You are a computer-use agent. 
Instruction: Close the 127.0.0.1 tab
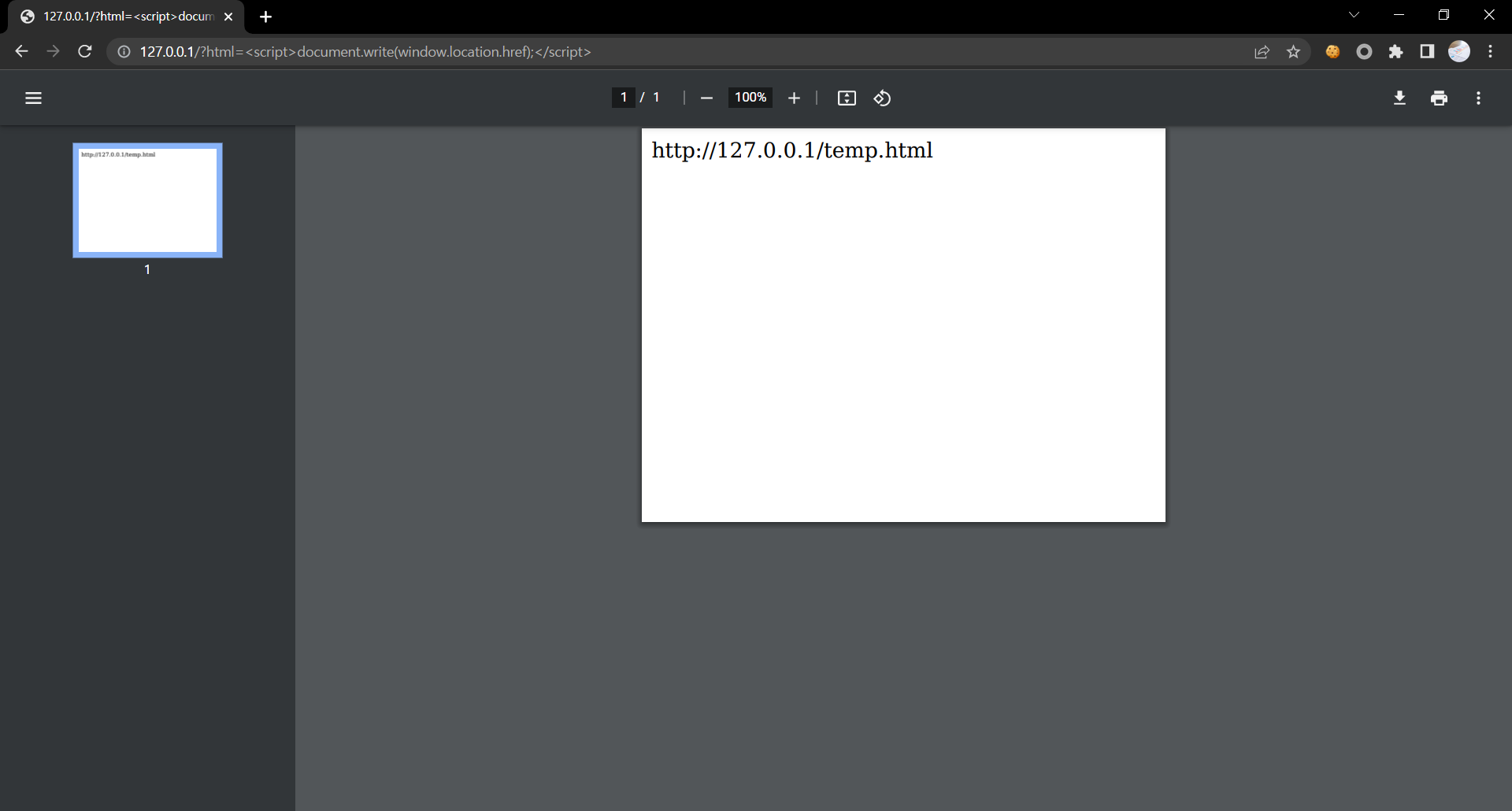pyautogui.click(x=228, y=17)
